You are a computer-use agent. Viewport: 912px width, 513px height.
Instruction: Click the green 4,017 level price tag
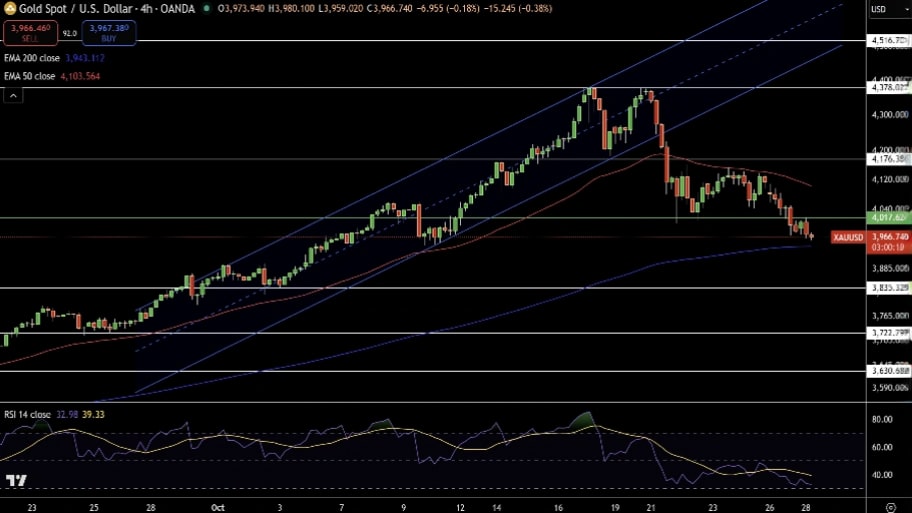click(889, 217)
